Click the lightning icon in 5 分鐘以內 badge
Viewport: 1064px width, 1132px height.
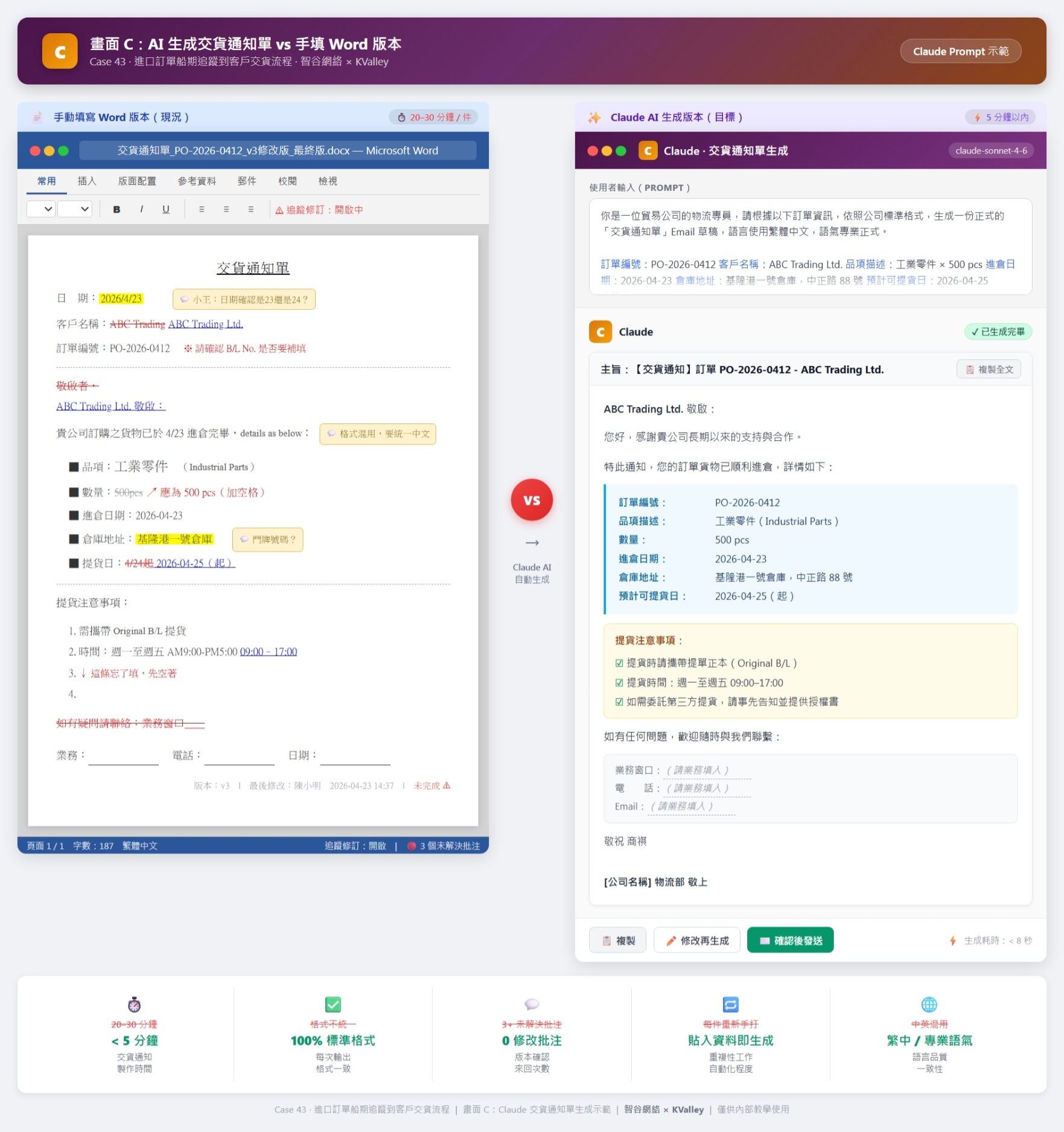977,117
